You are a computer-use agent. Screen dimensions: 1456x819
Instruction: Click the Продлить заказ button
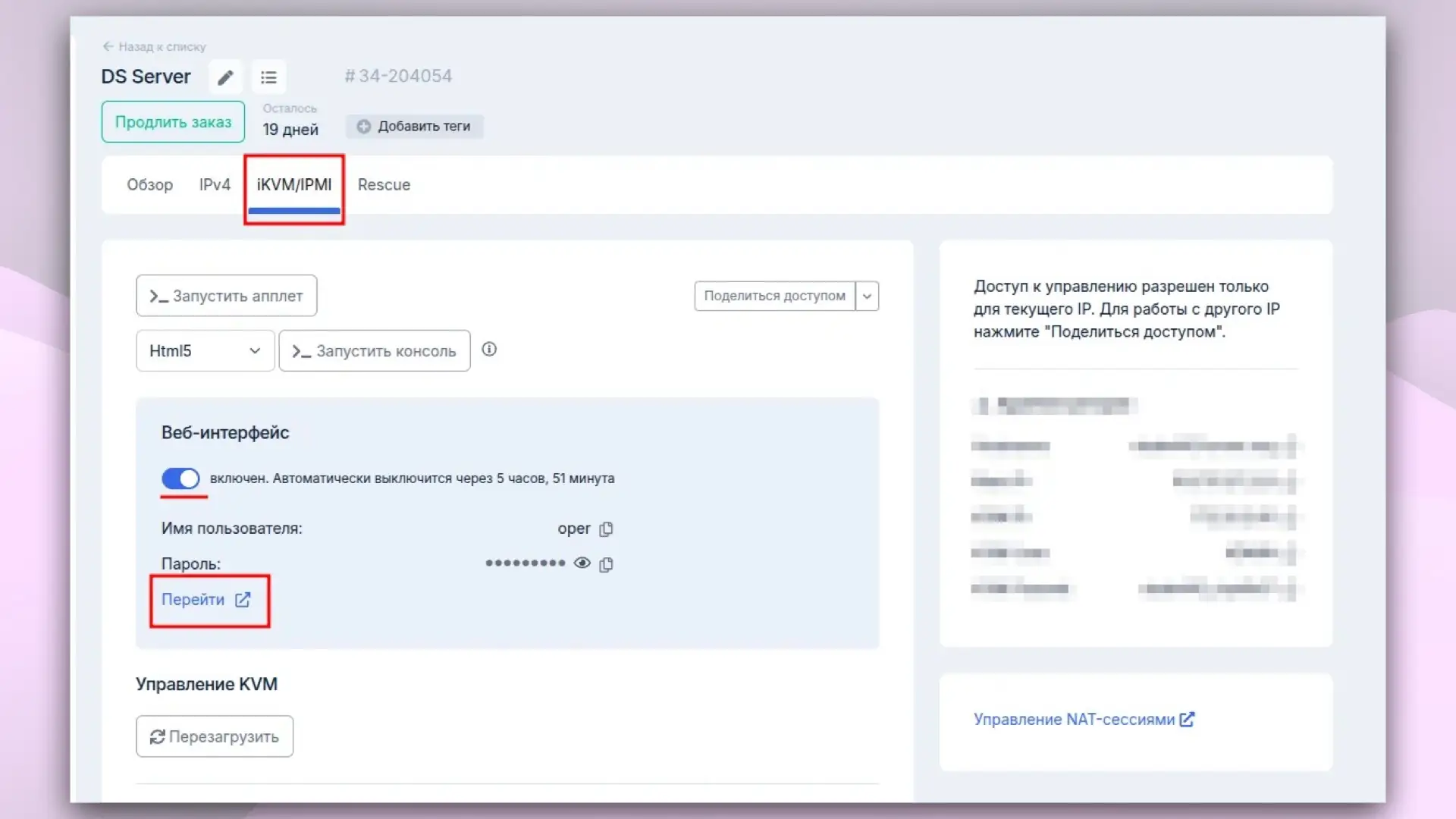(172, 121)
